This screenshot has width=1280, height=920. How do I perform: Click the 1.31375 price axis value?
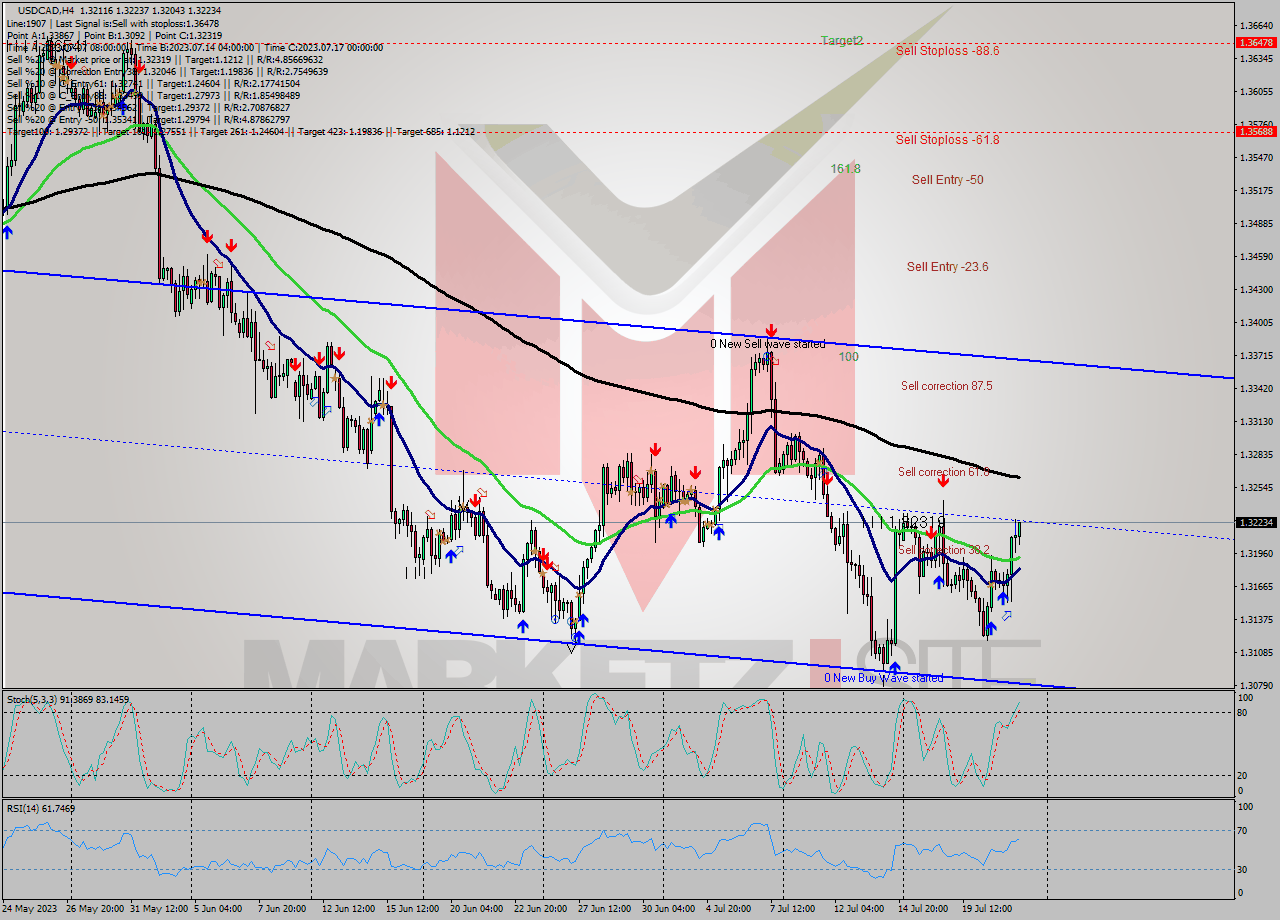tap(1255, 619)
